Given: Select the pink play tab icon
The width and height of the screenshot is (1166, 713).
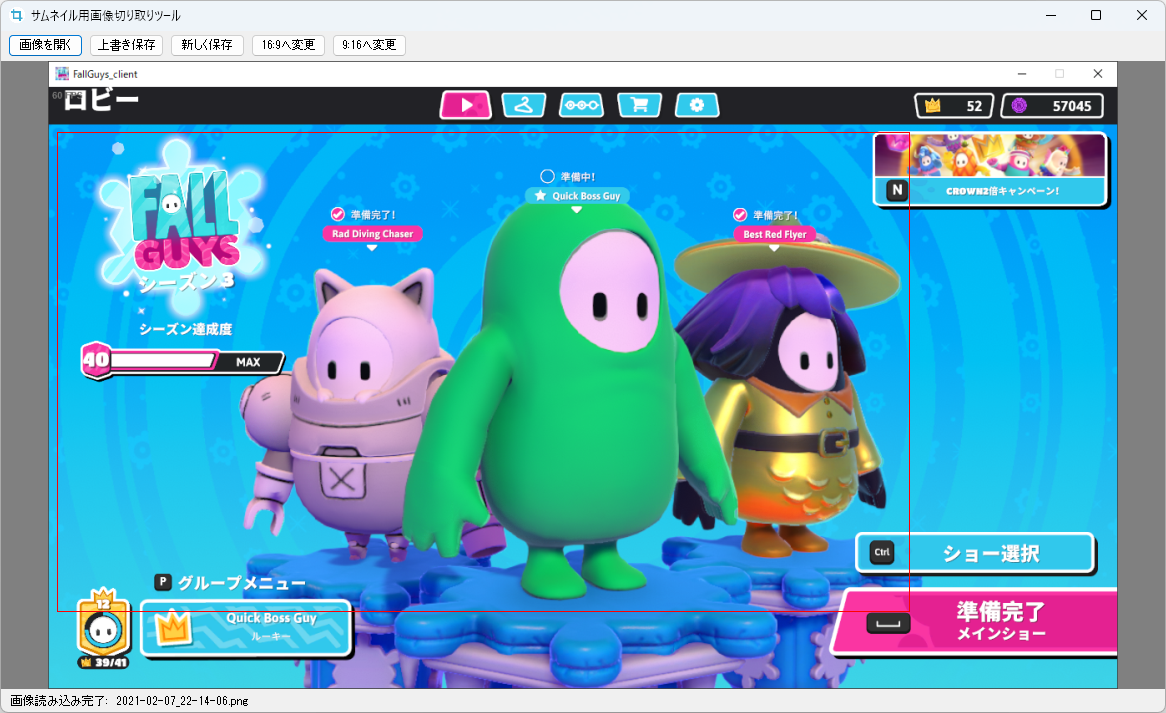Looking at the screenshot, I should (x=466, y=105).
